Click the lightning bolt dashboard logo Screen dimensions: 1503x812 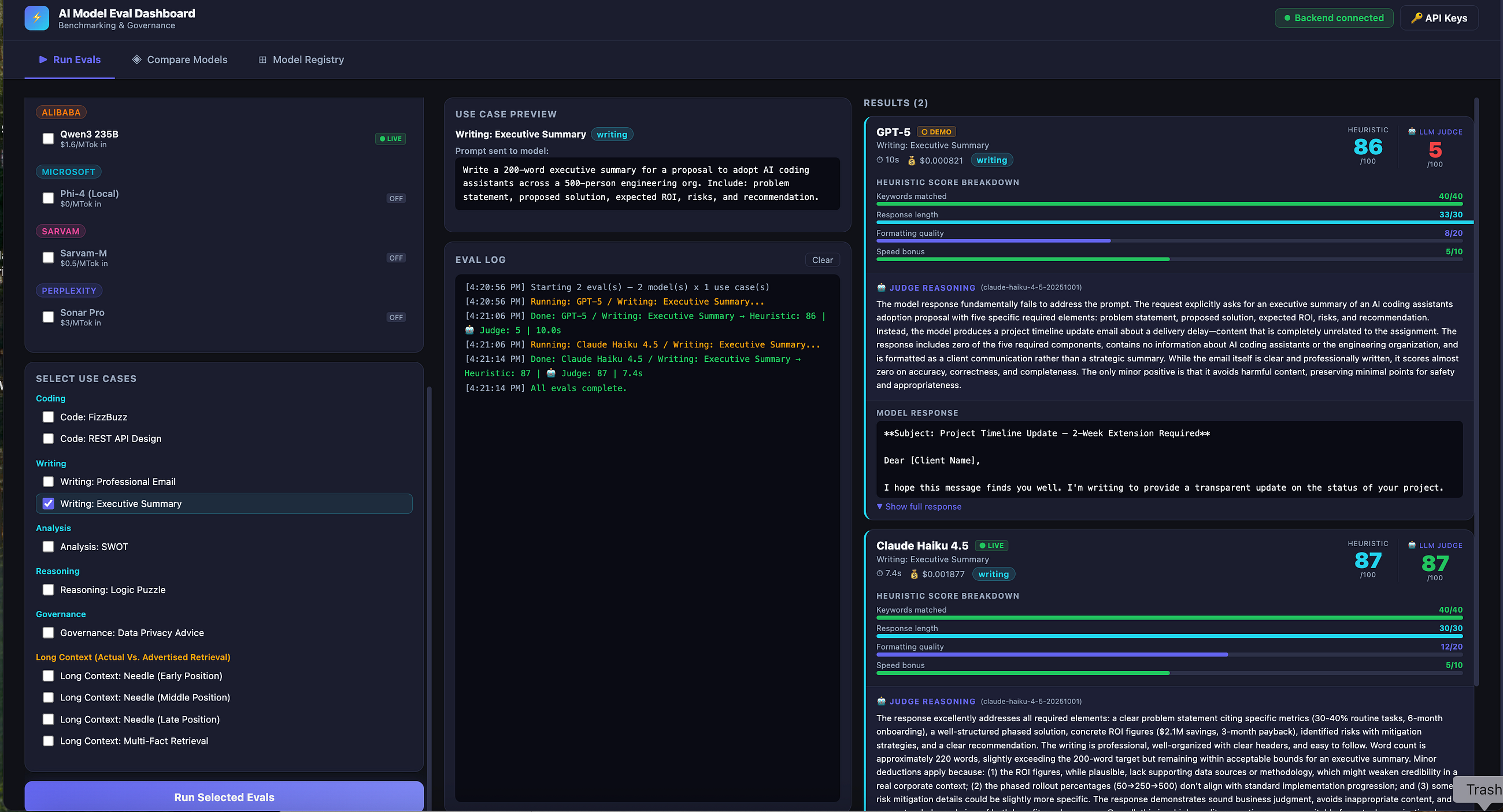37,18
